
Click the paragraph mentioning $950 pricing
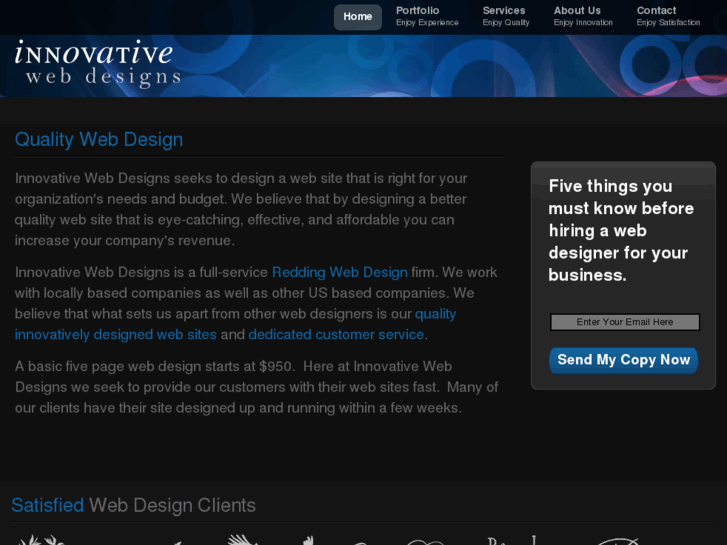click(256, 387)
